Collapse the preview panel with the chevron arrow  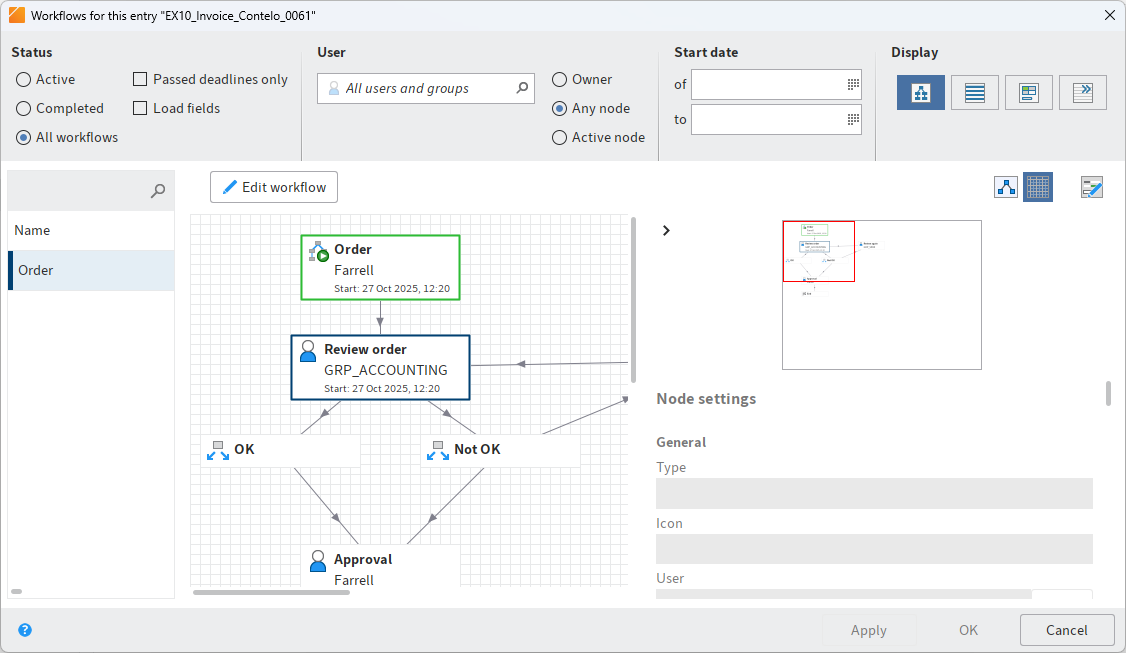tap(666, 230)
